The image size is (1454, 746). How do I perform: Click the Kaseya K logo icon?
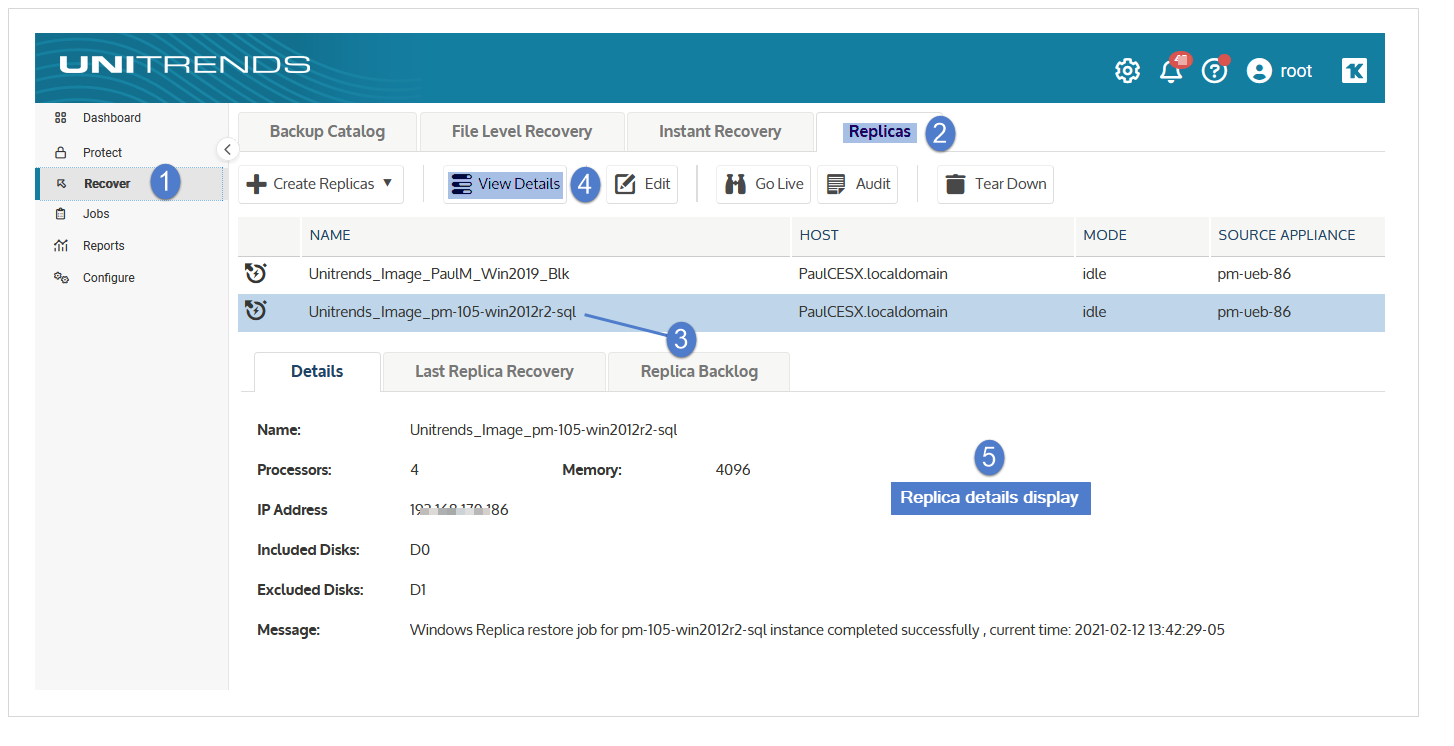(x=1354, y=70)
